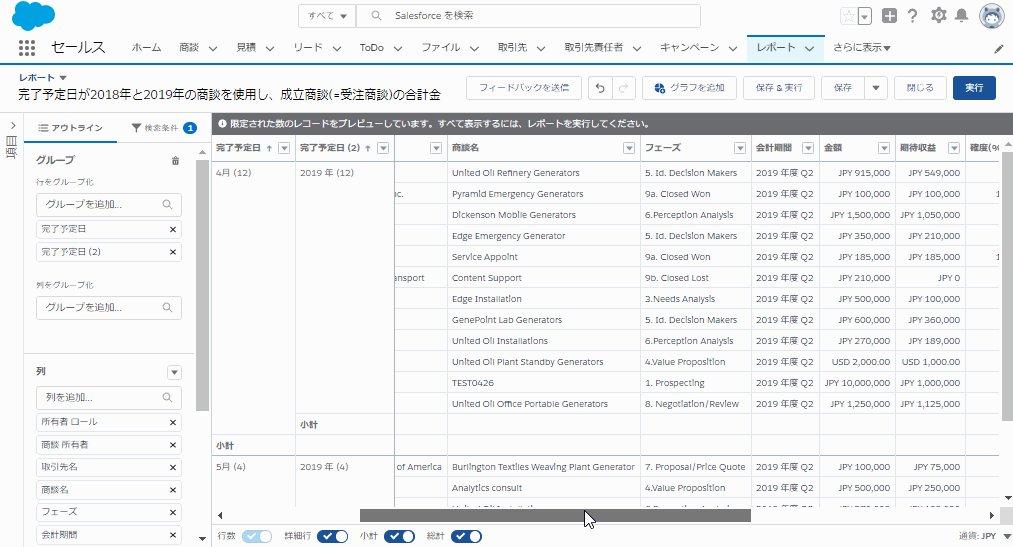Click the horizontal table scrollbar thumb
Screen dimensions: 1013x547
[555, 515]
